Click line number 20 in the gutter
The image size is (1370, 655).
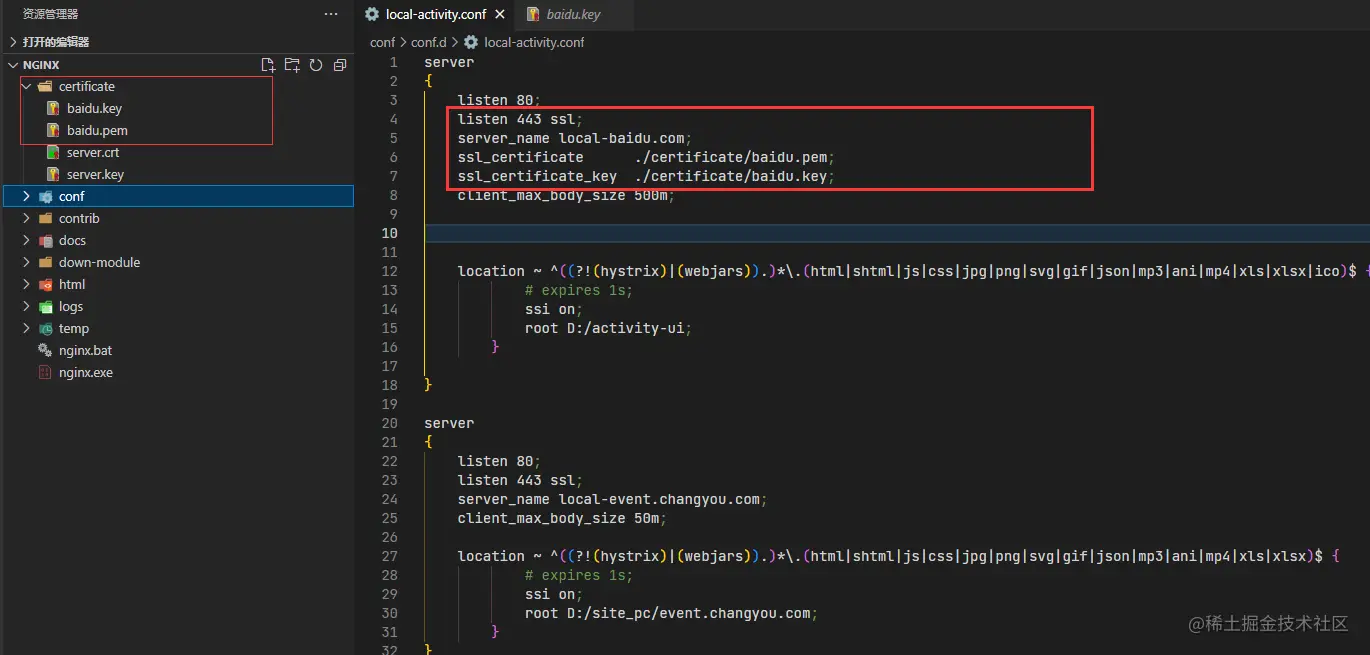pyautogui.click(x=389, y=423)
